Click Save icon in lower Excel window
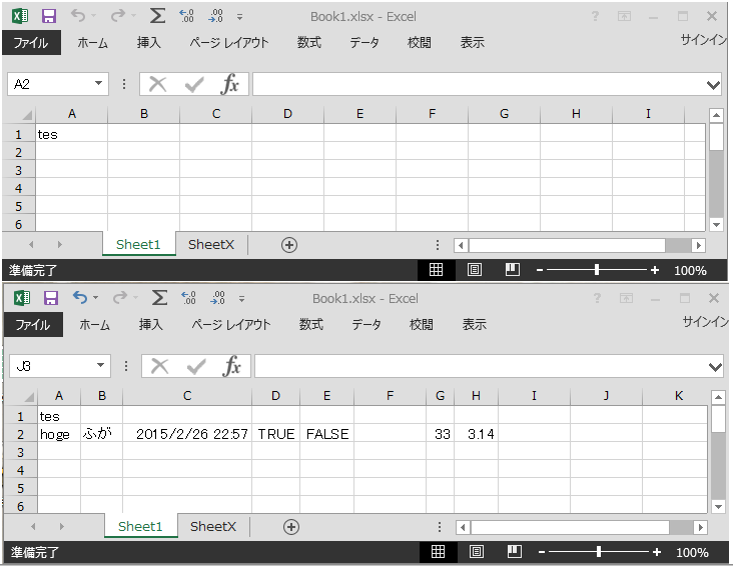Viewport: 733px width, 566px height. pyautogui.click(x=50, y=298)
